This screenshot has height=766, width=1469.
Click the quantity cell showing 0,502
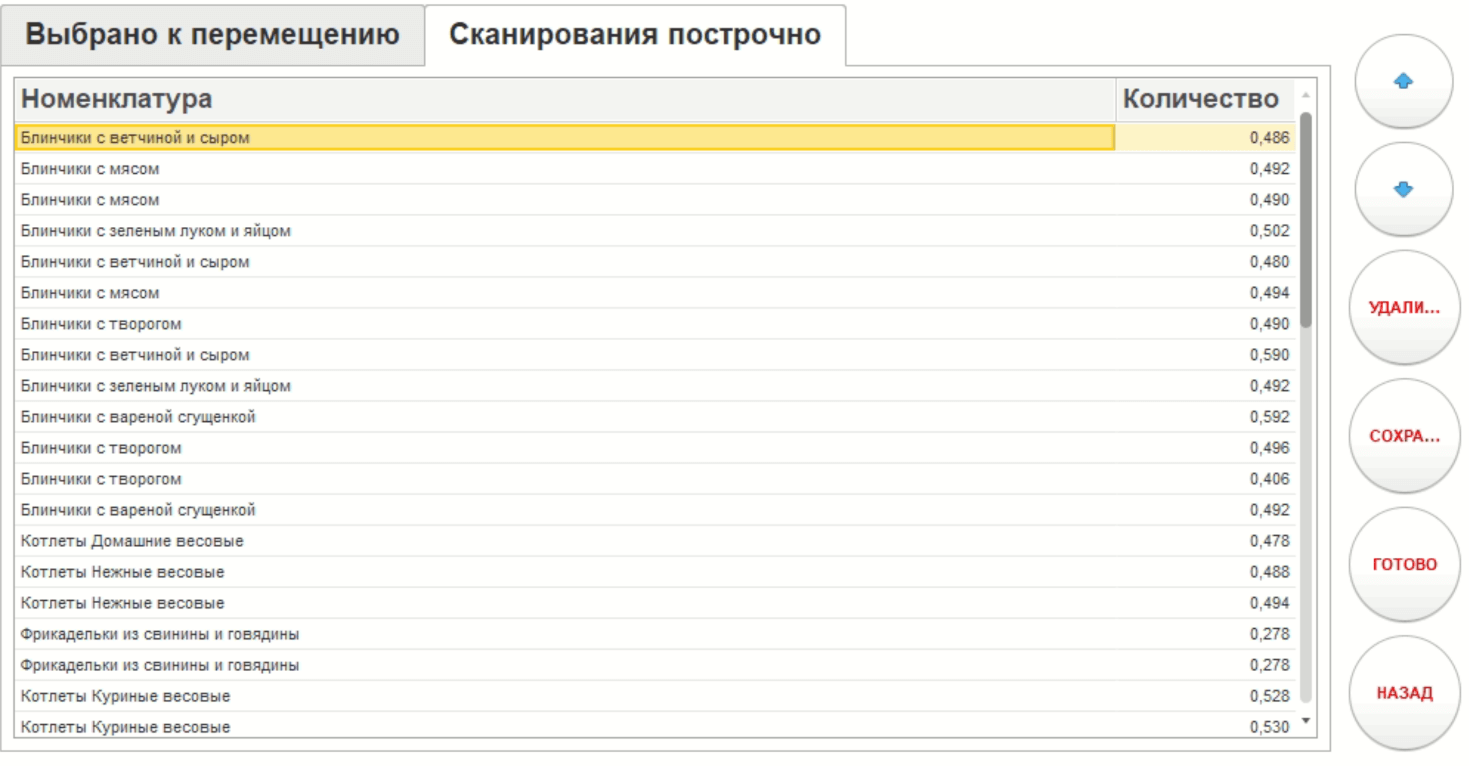[x=1205, y=231]
